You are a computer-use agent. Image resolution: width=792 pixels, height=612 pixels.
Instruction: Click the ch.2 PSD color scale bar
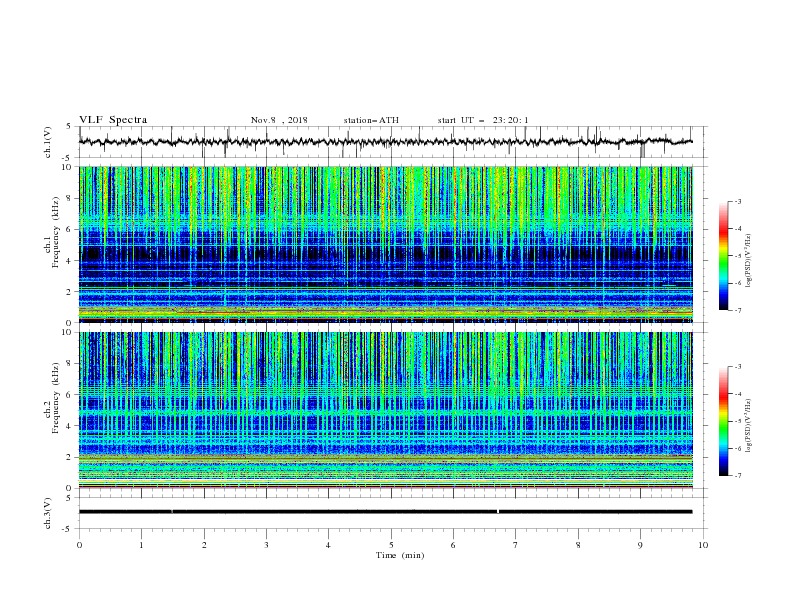tap(723, 421)
